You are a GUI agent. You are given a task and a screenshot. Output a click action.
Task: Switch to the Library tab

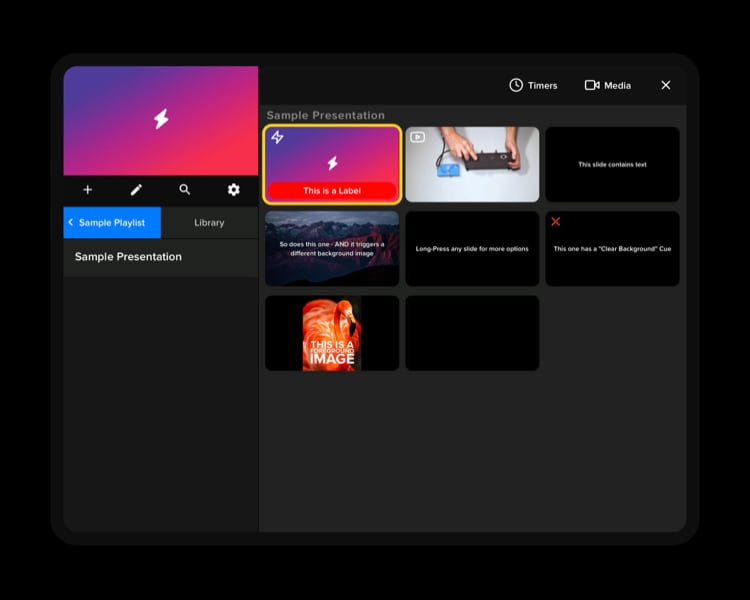(209, 223)
